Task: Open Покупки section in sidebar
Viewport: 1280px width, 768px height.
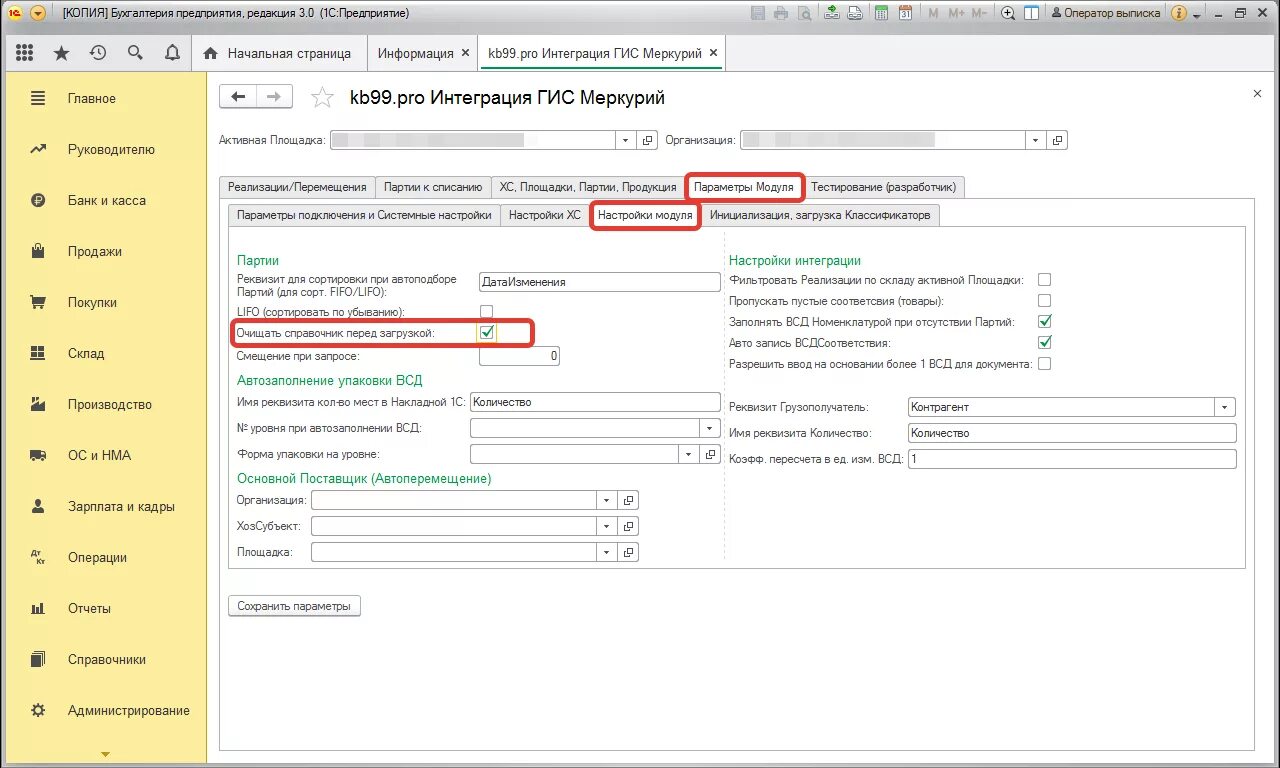Action: tap(92, 302)
